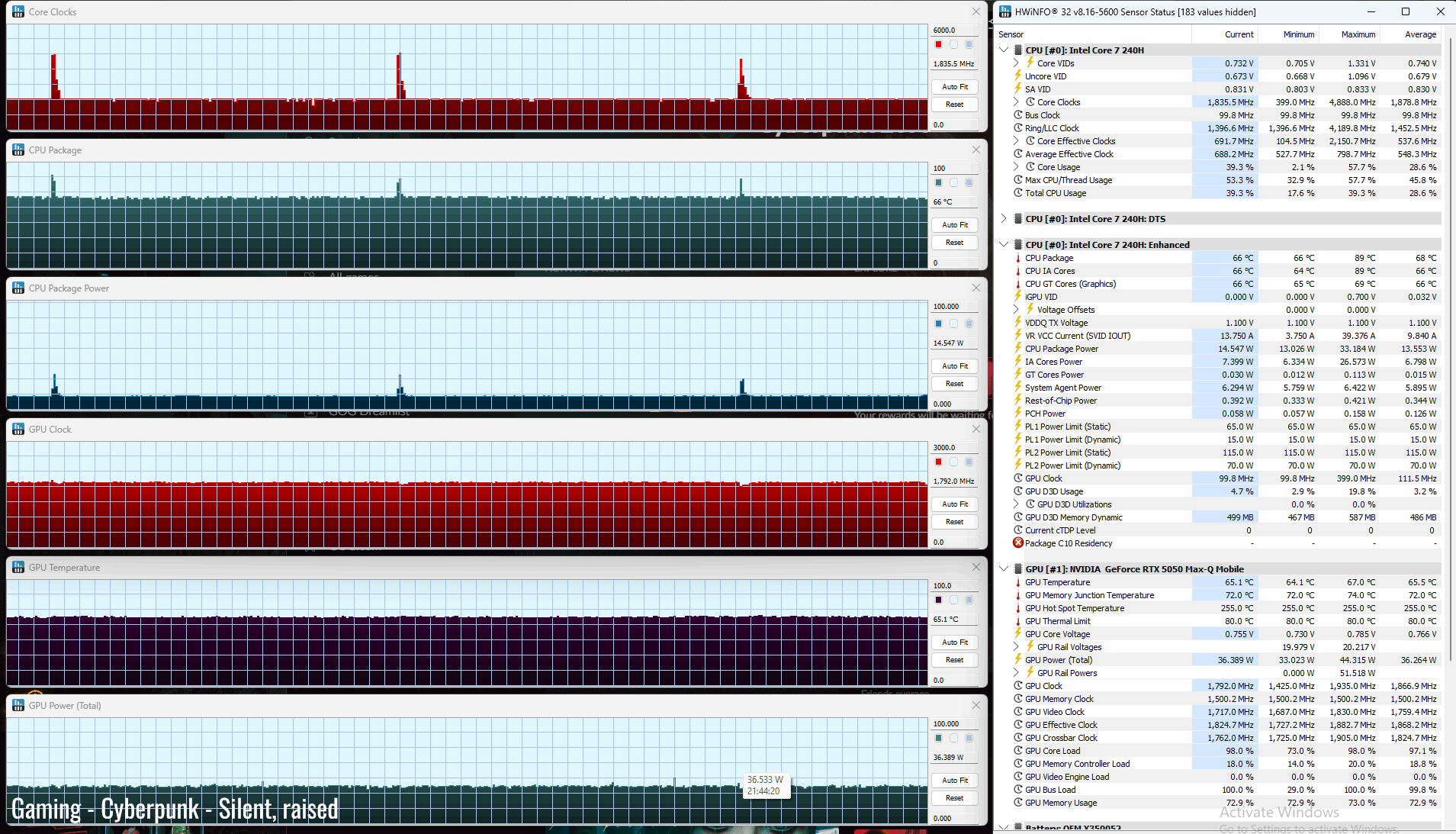Close the CPU Package Power graph window
The width and height of the screenshot is (1456, 834).
(975, 288)
